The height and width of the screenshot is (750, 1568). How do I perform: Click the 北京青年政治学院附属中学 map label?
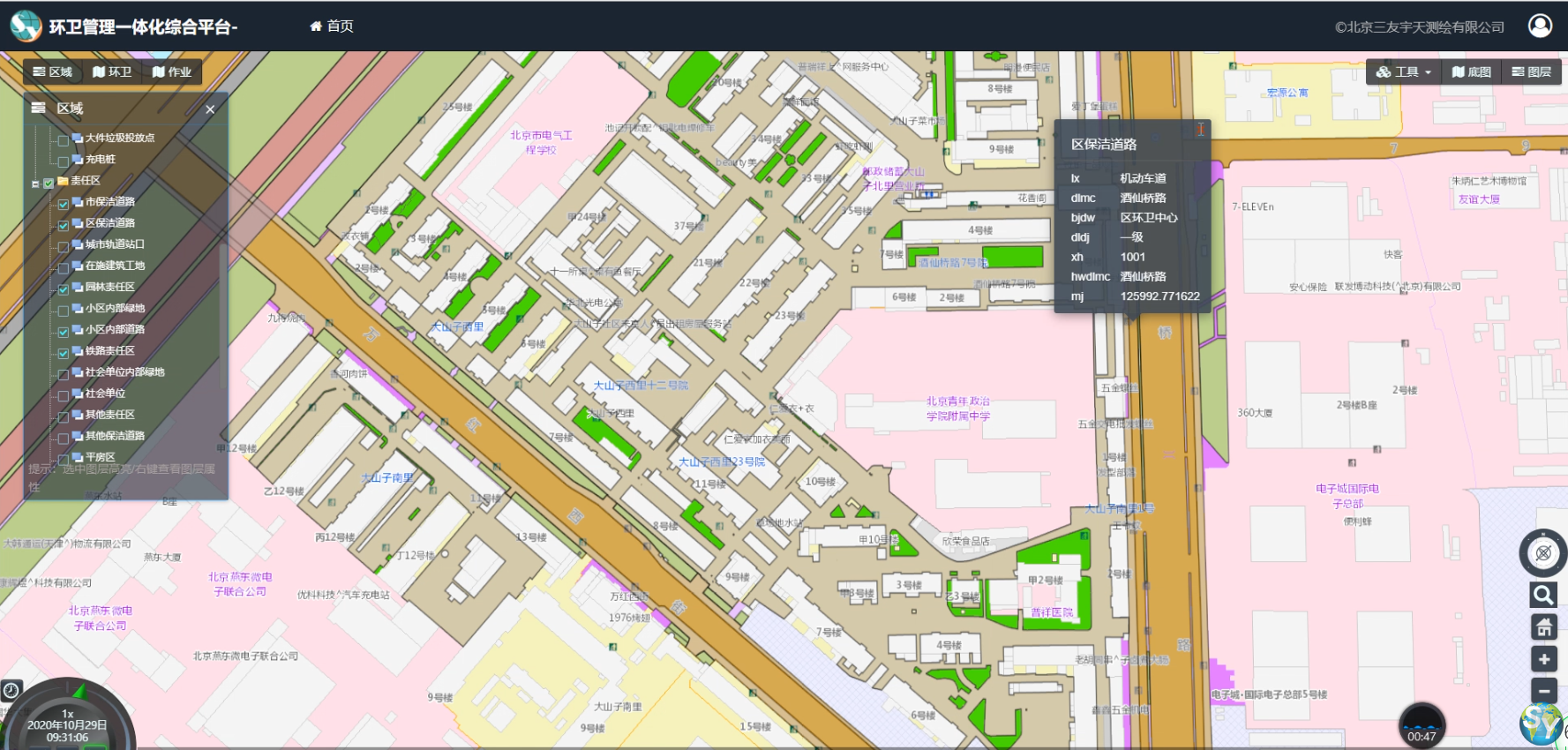[x=958, y=409]
